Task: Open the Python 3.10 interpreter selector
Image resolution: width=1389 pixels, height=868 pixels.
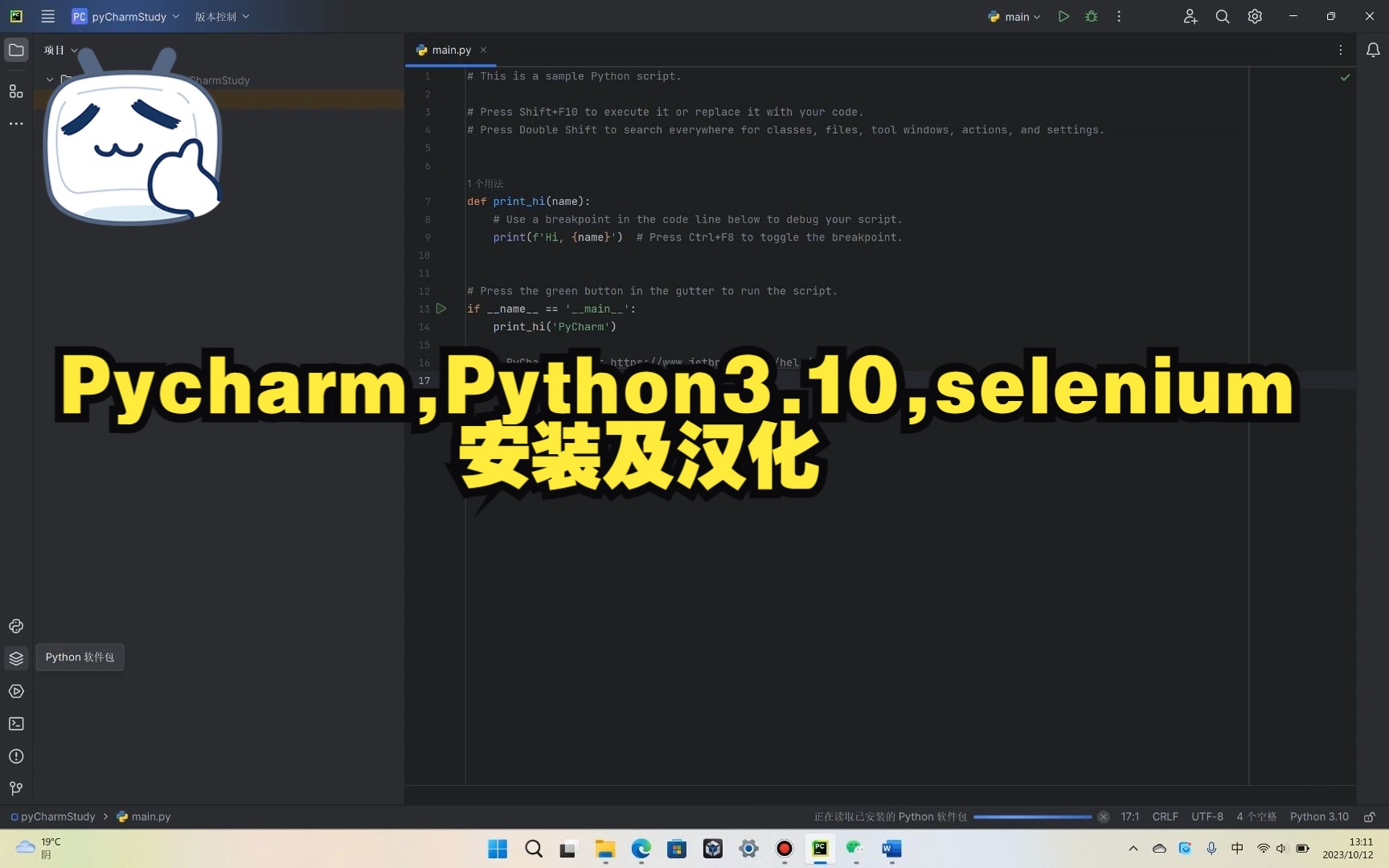Action: pyautogui.click(x=1319, y=817)
